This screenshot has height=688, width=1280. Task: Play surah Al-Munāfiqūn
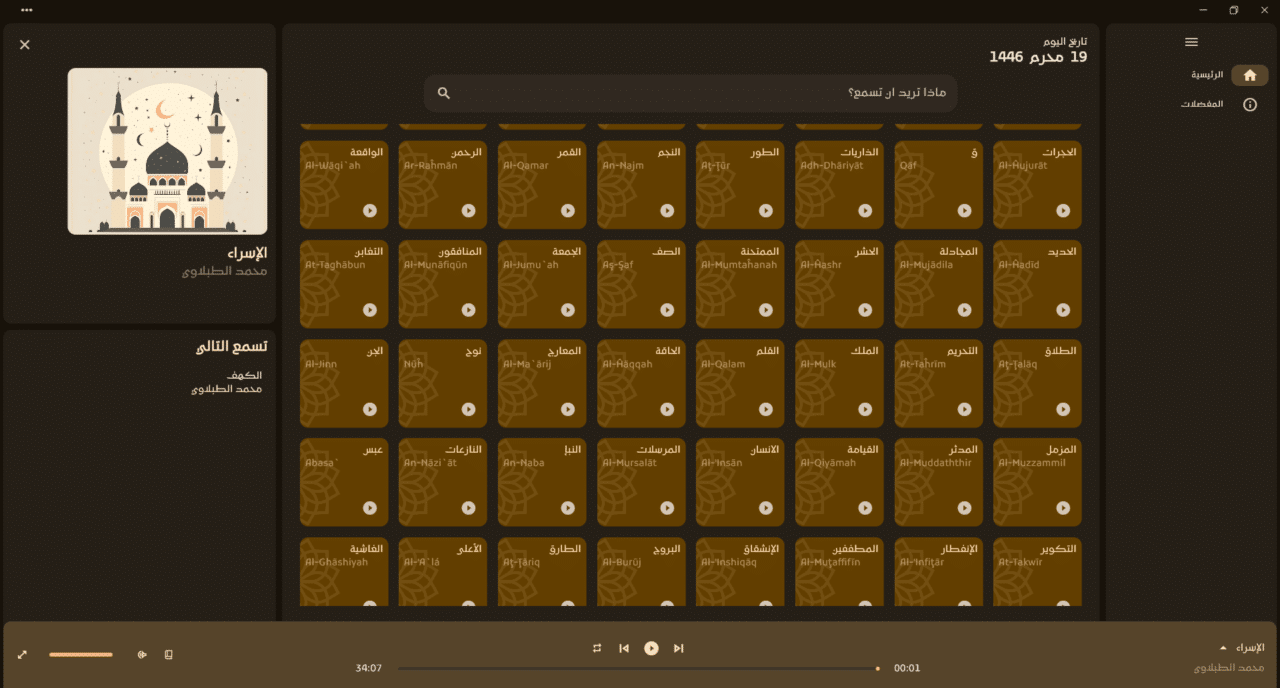468,310
